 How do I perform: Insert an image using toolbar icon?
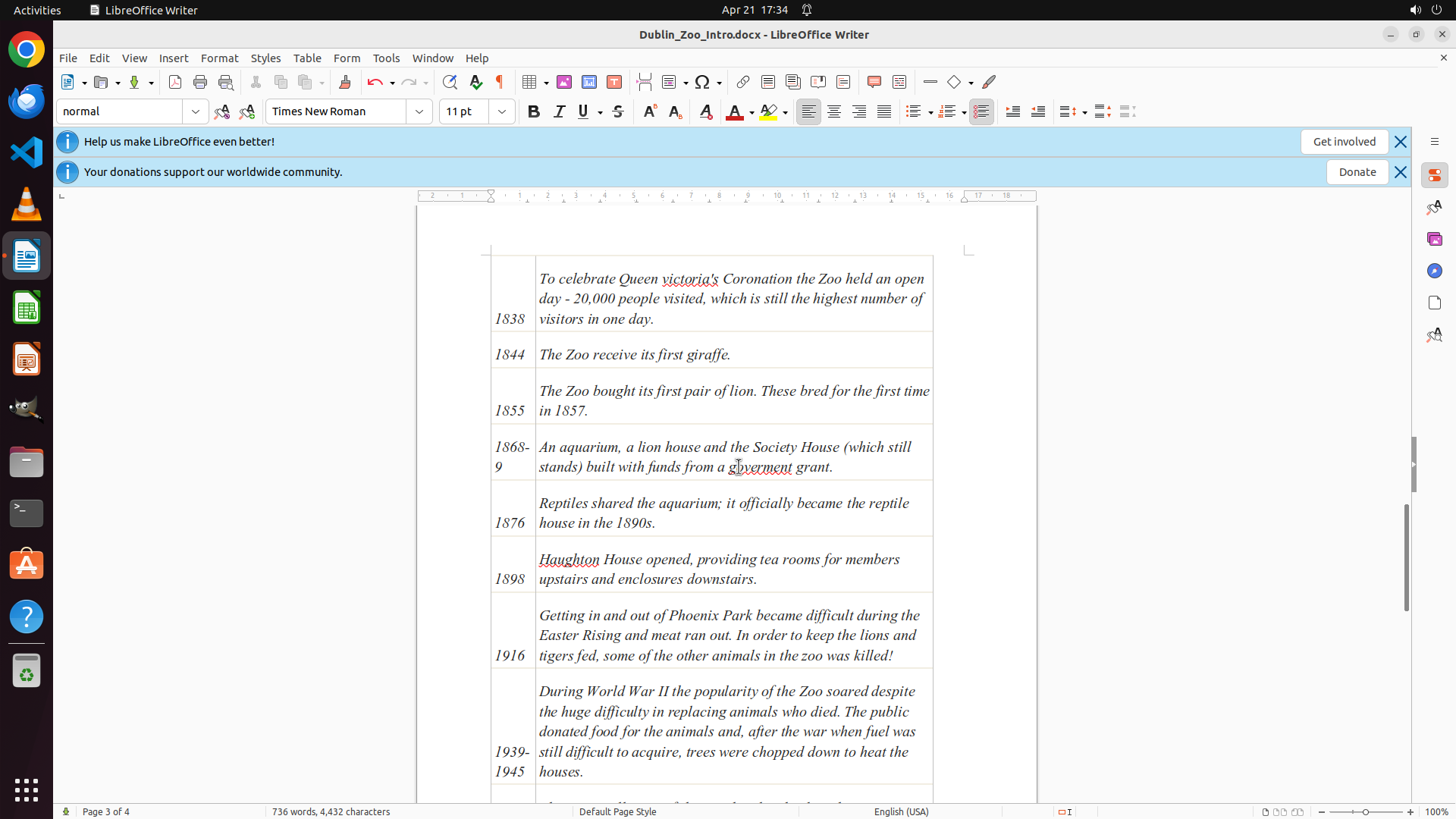564,82
